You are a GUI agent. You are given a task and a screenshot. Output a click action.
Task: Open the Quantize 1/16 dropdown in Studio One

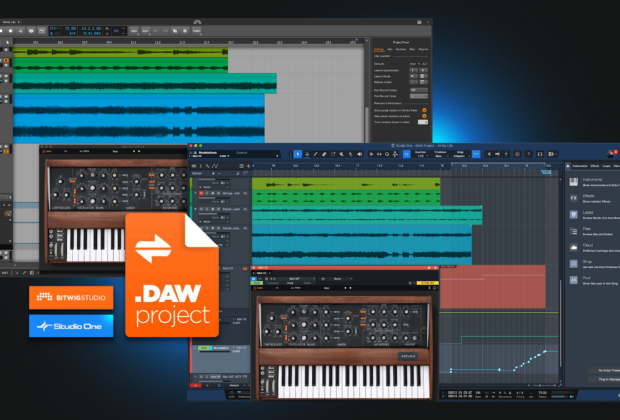(422, 154)
